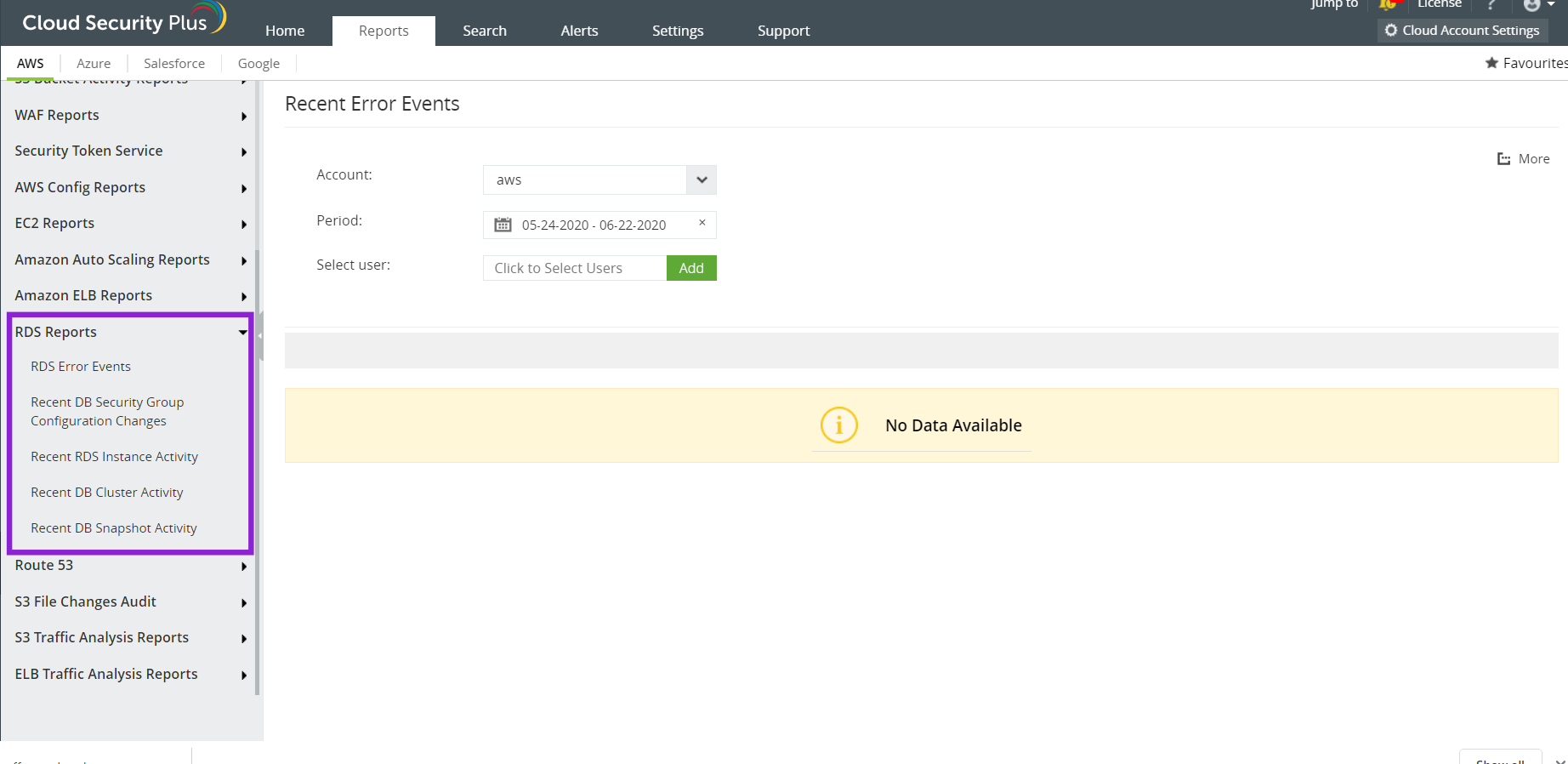Expand S3 Traffic Analysis Reports menu
This screenshot has height=764, width=1568.
[x=130, y=638]
